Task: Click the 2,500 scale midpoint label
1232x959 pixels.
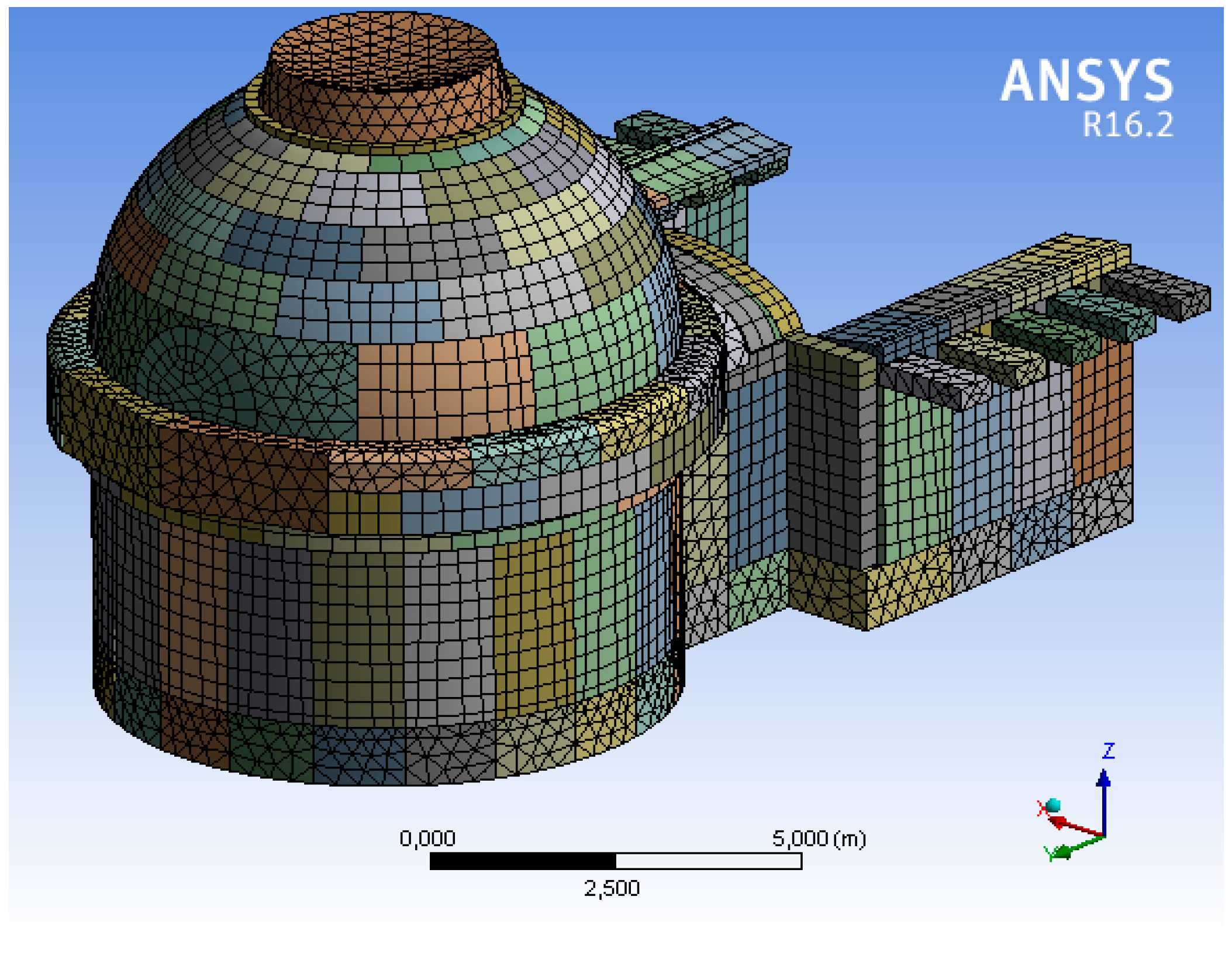Action: click(612, 888)
